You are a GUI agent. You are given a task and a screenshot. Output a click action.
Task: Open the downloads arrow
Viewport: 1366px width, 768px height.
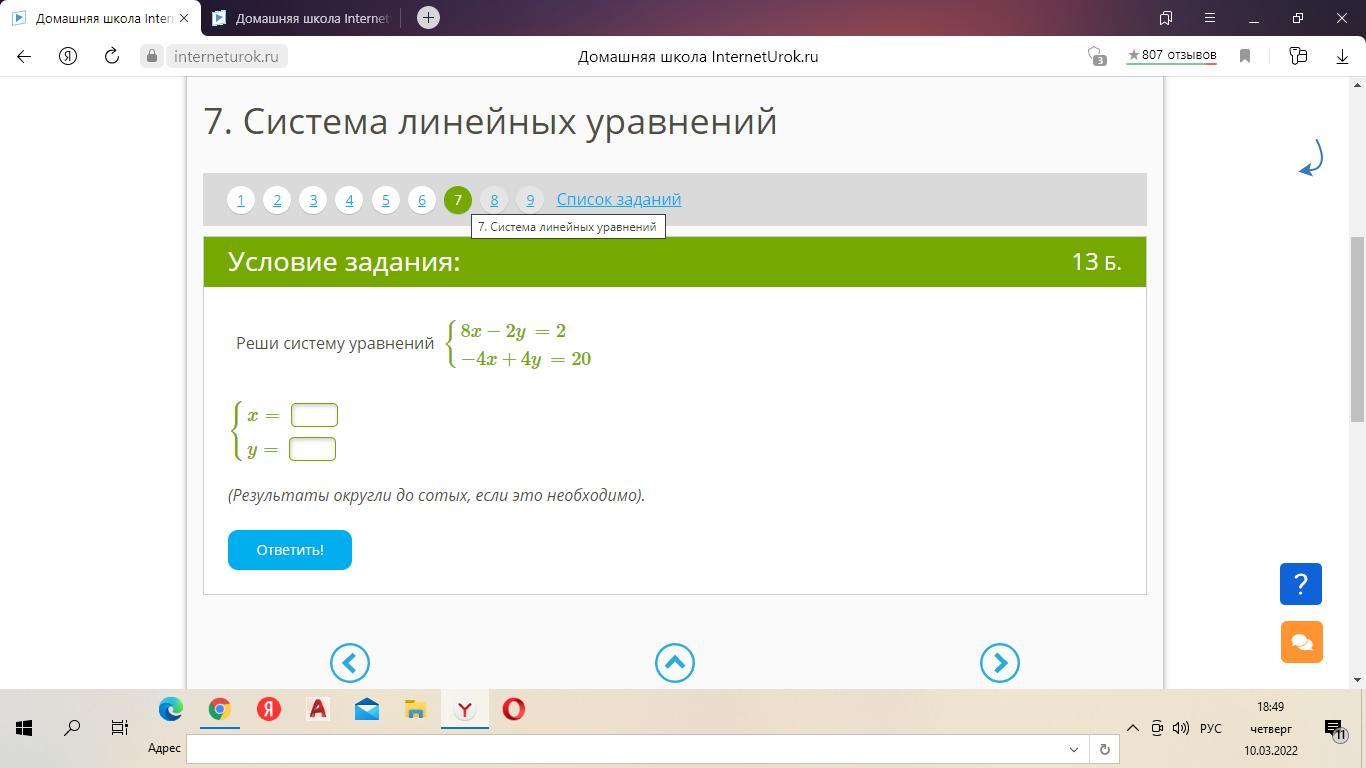click(1342, 56)
